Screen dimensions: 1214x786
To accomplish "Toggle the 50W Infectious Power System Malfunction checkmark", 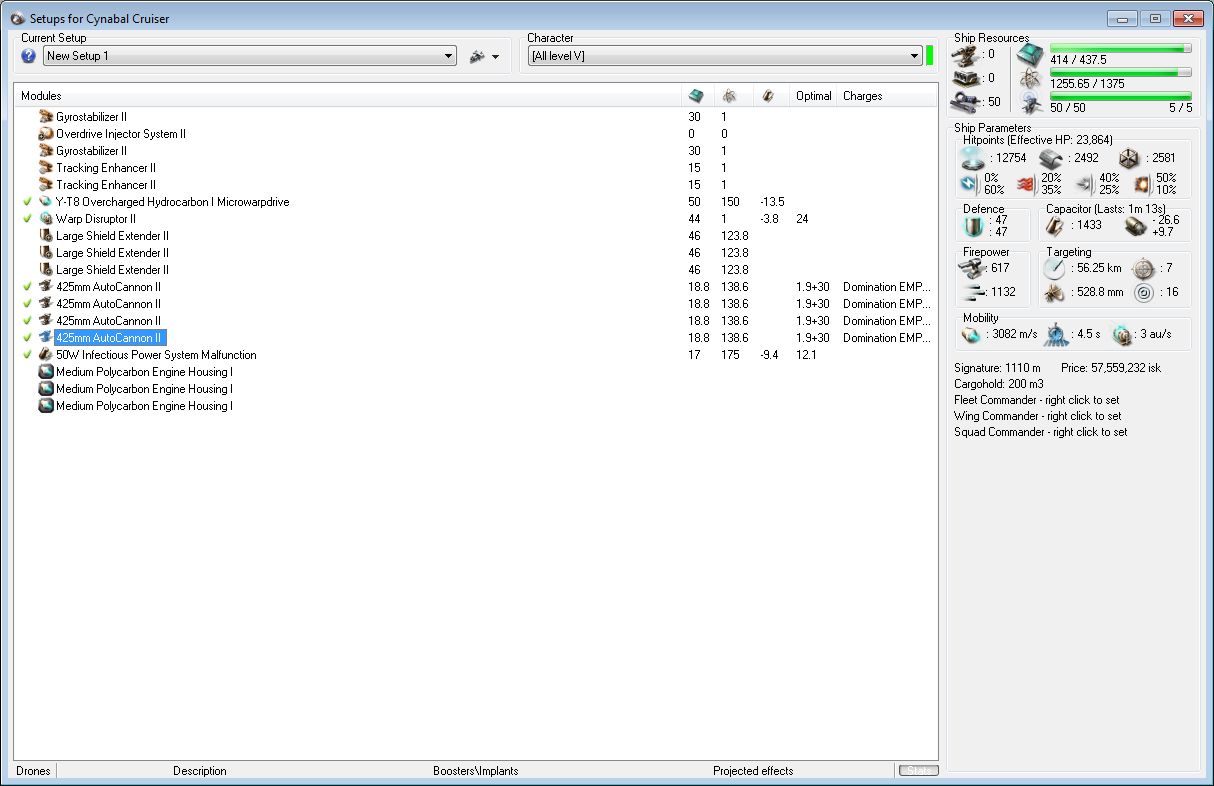I will coord(27,355).
